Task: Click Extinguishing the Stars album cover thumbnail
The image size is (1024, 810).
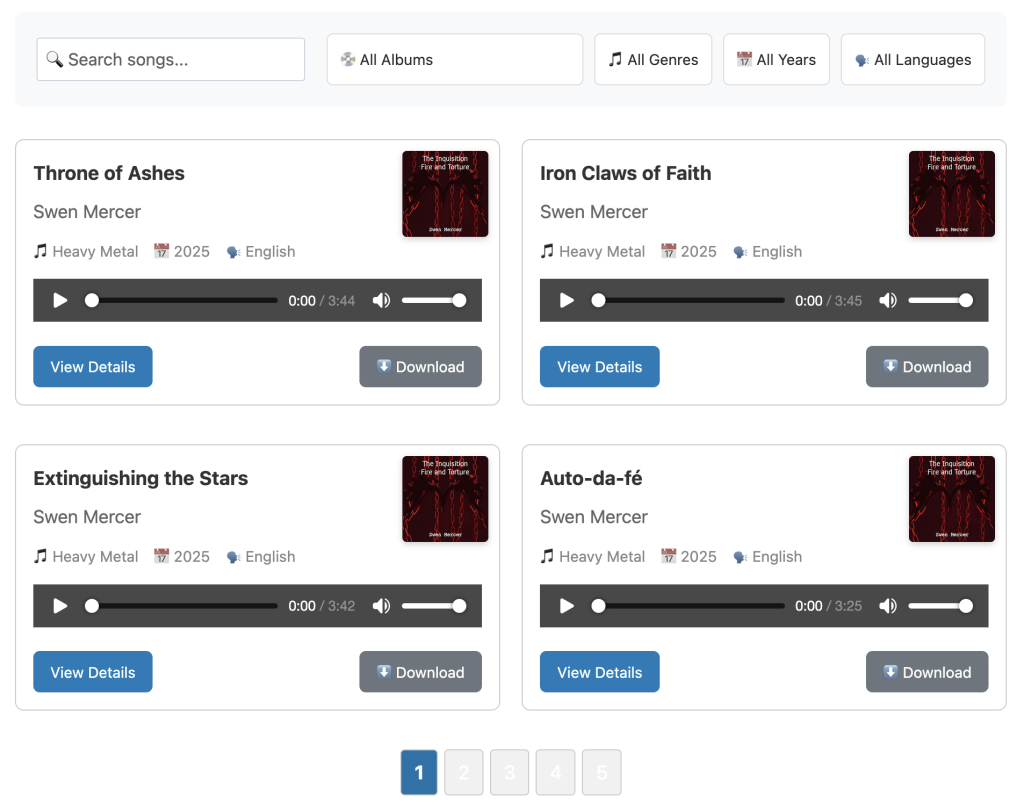Action: click(445, 499)
